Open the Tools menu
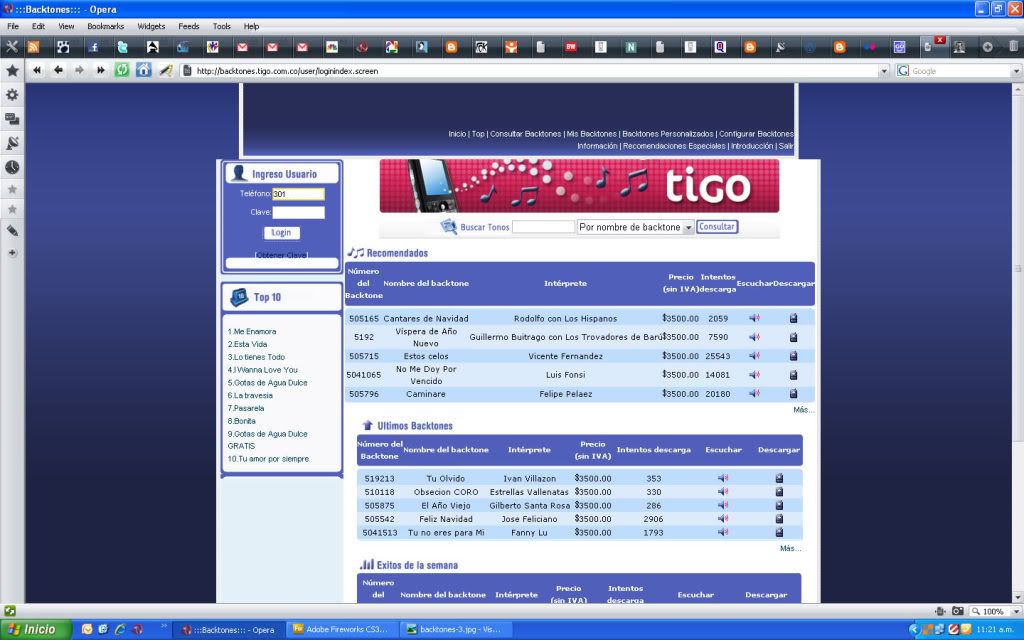The width and height of the screenshot is (1024, 640). click(221, 26)
